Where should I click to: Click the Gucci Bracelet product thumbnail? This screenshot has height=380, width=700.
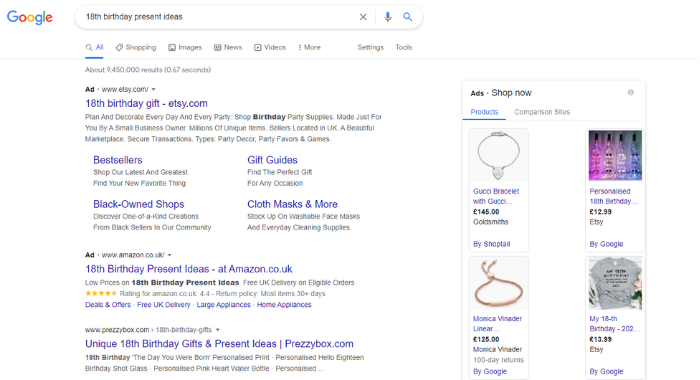point(498,155)
